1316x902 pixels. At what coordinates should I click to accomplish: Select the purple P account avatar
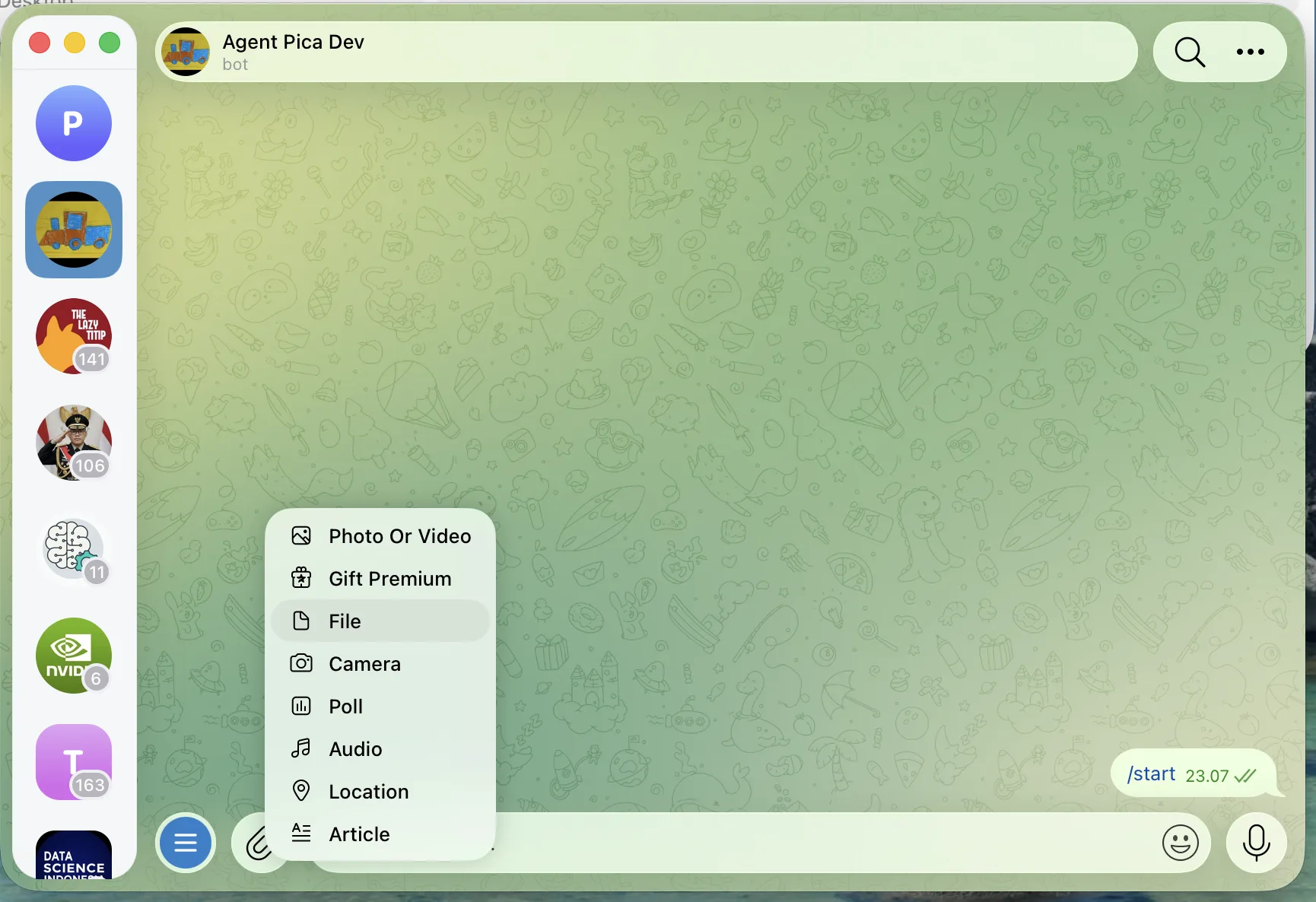click(x=74, y=123)
